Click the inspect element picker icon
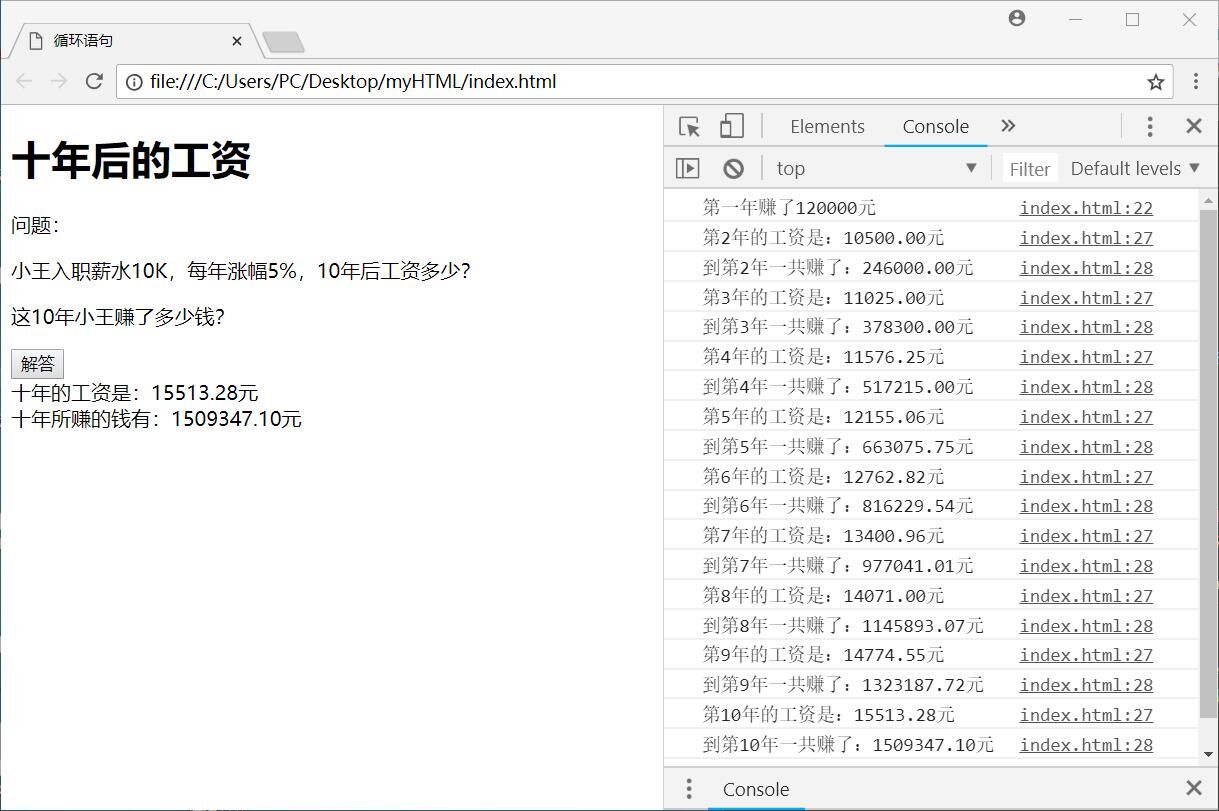The width and height of the screenshot is (1219, 811). [689, 126]
